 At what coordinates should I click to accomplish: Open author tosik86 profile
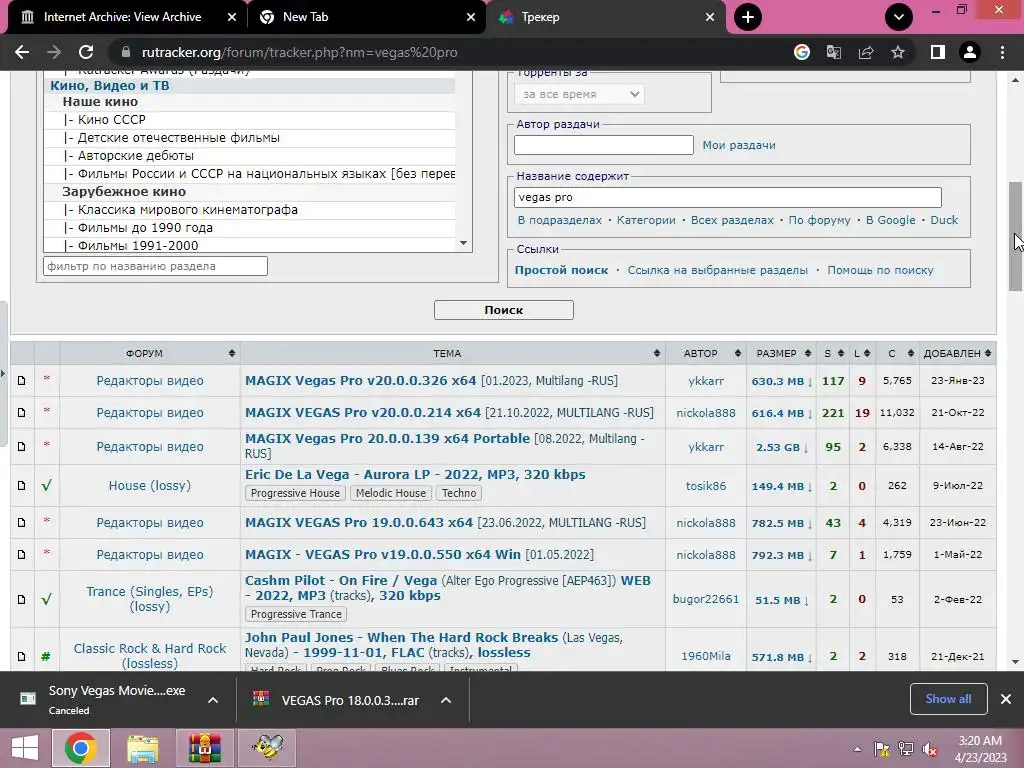point(705,486)
